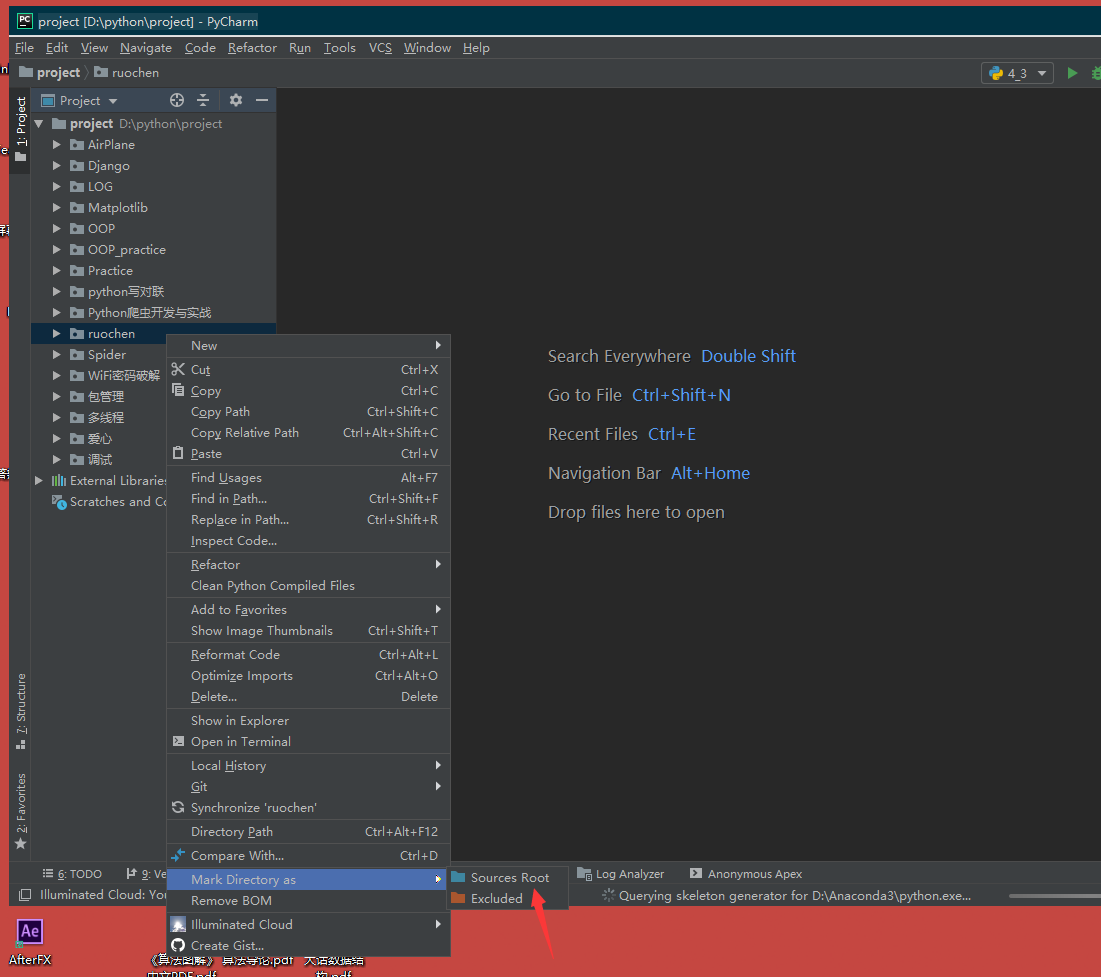The width and height of the screenshot is (1101, 977).
Task: Open the Refactor menu in menu bar
Action: (x=252, y=48)
